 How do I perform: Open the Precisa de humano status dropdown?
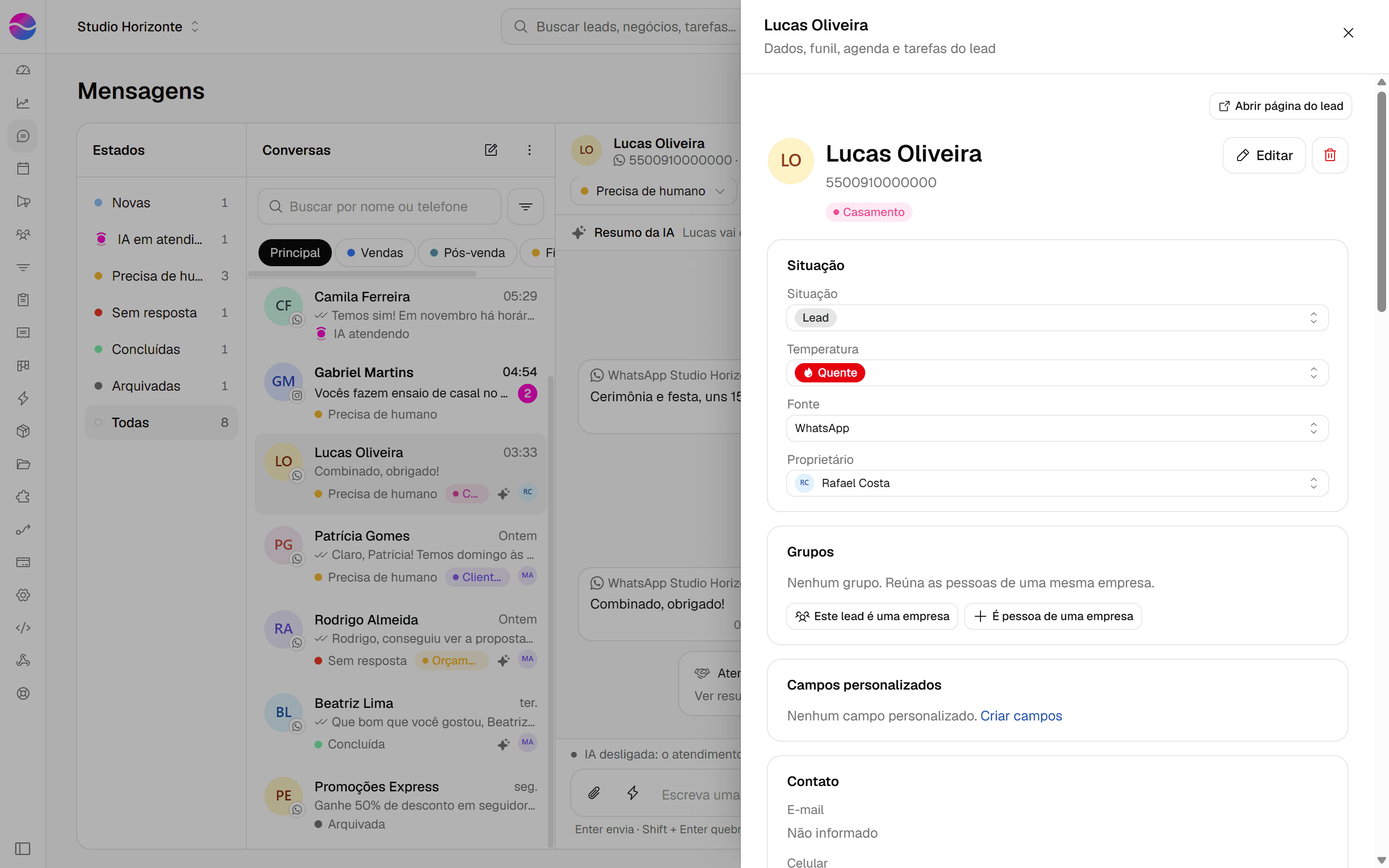tap(653, 191)
